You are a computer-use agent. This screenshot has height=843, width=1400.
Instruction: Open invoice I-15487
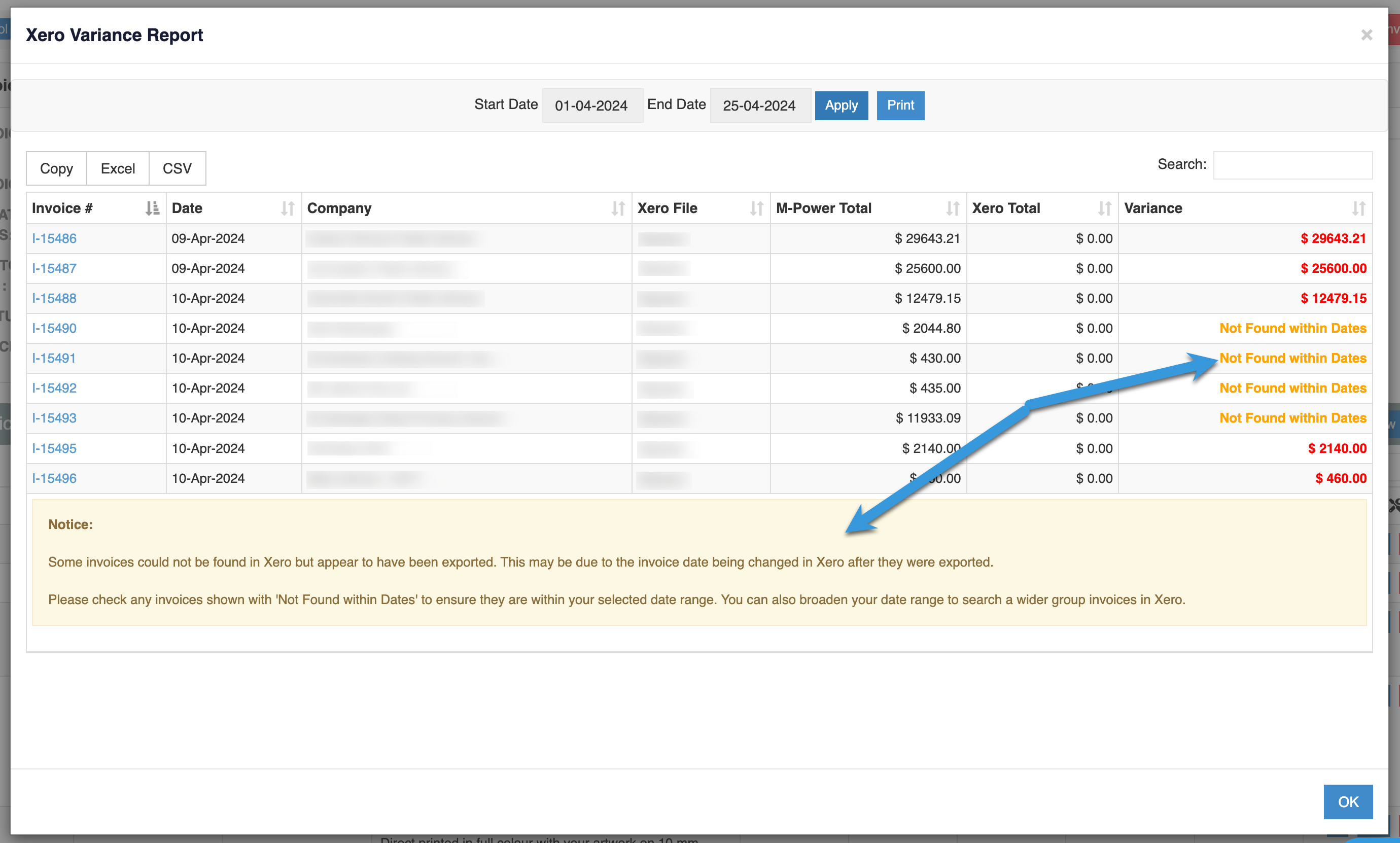[x=54, y=269]
